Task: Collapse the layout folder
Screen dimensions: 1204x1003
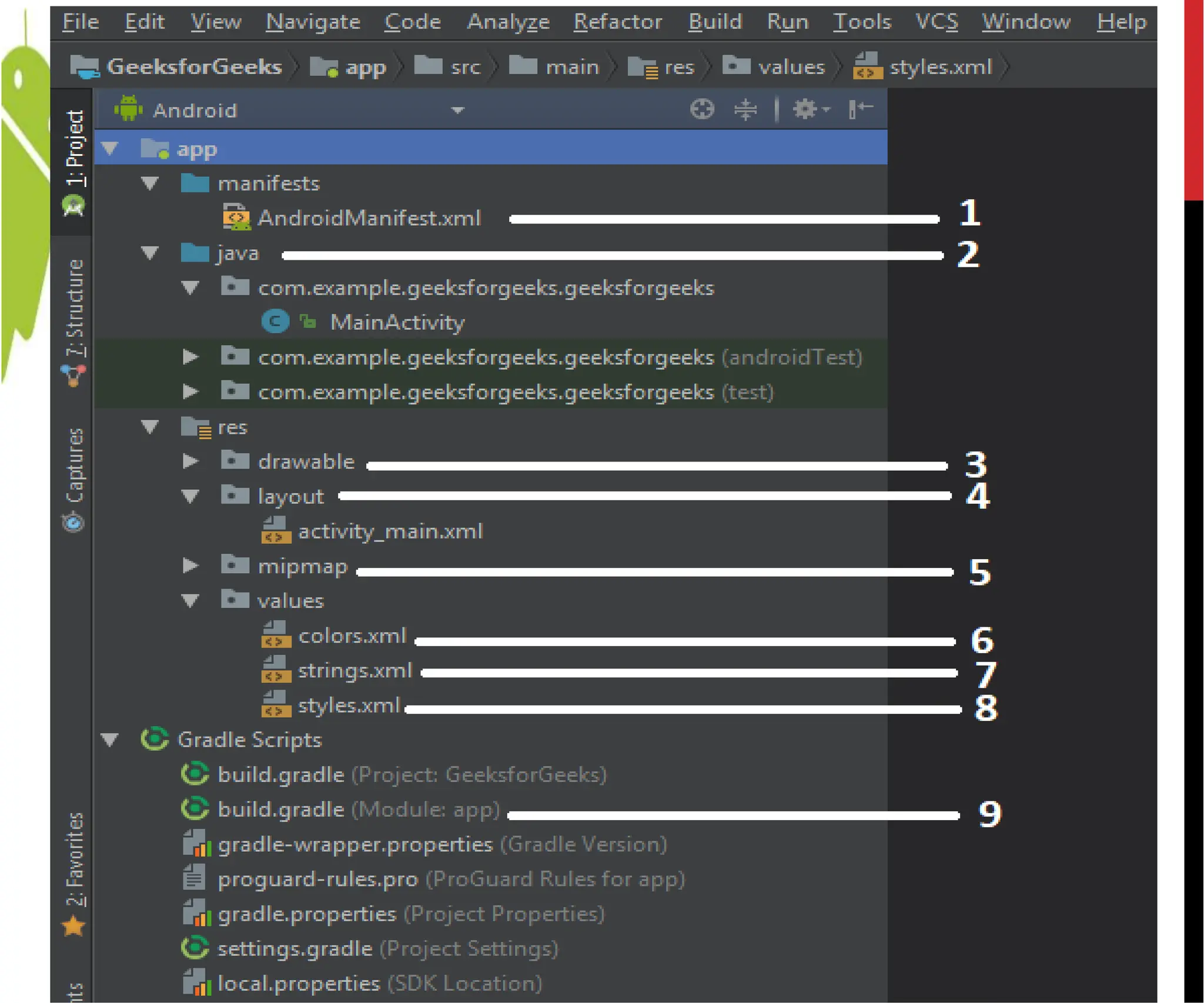Action: tap(190, 496)
